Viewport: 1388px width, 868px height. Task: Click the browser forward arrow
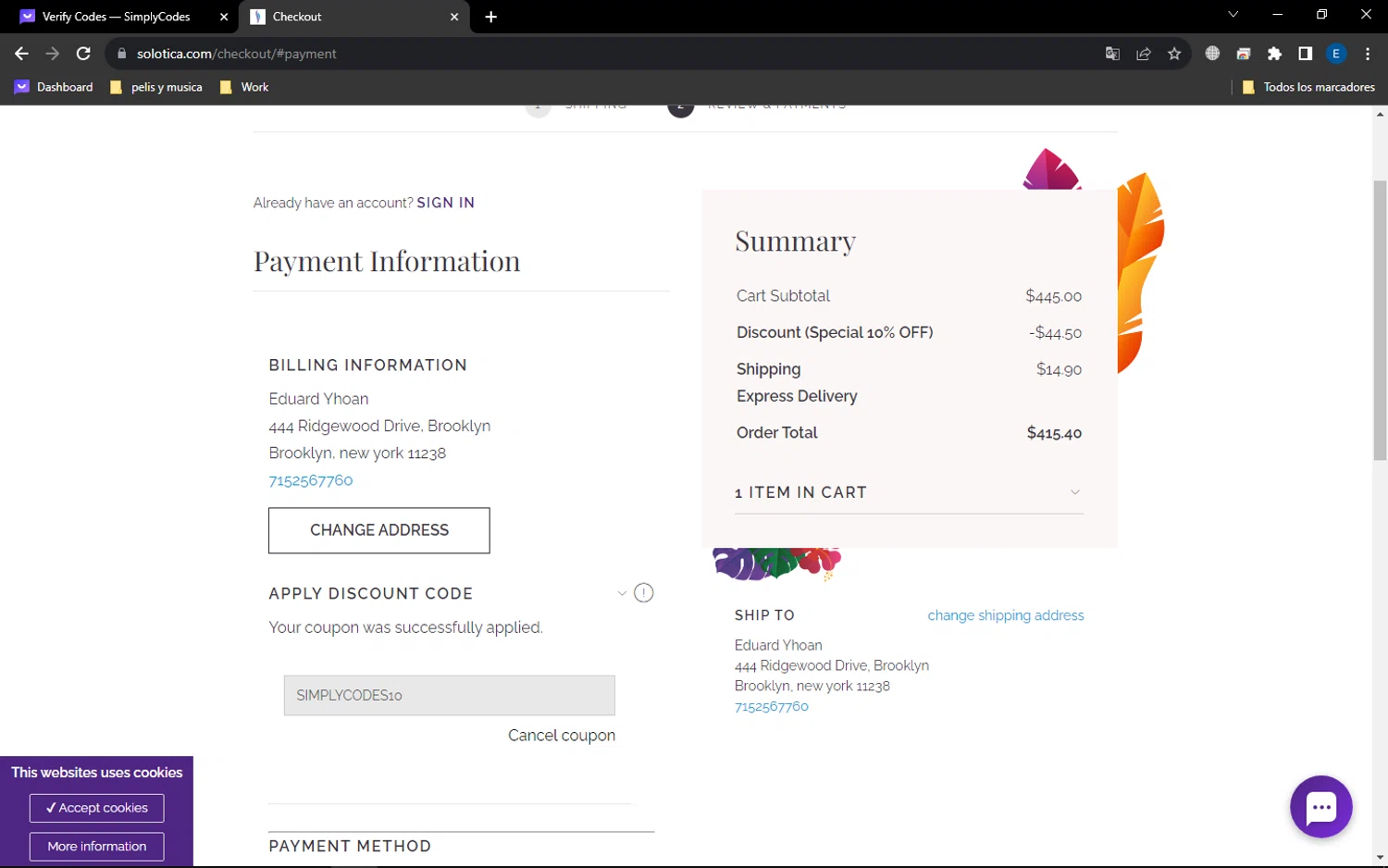tap(53, 54)
